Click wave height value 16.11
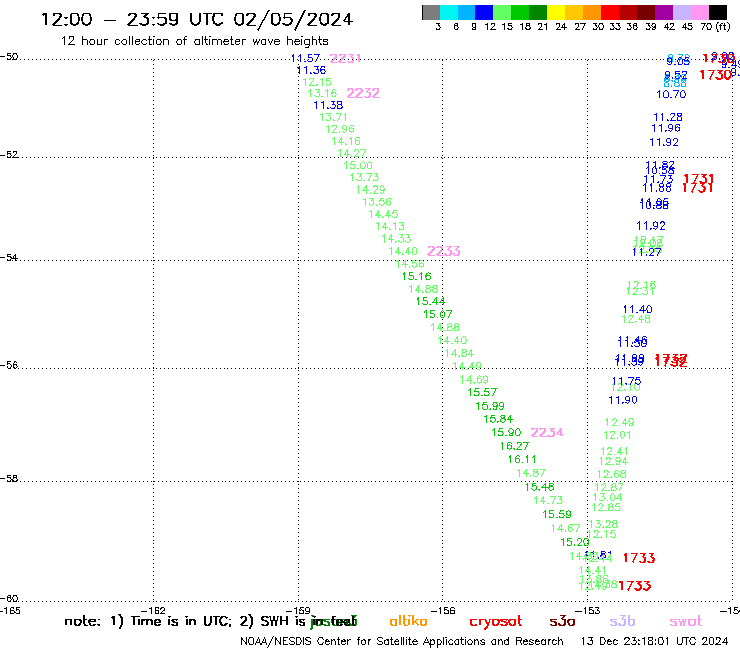Viewport: 740px width, 650px height. tap(522, 459)
